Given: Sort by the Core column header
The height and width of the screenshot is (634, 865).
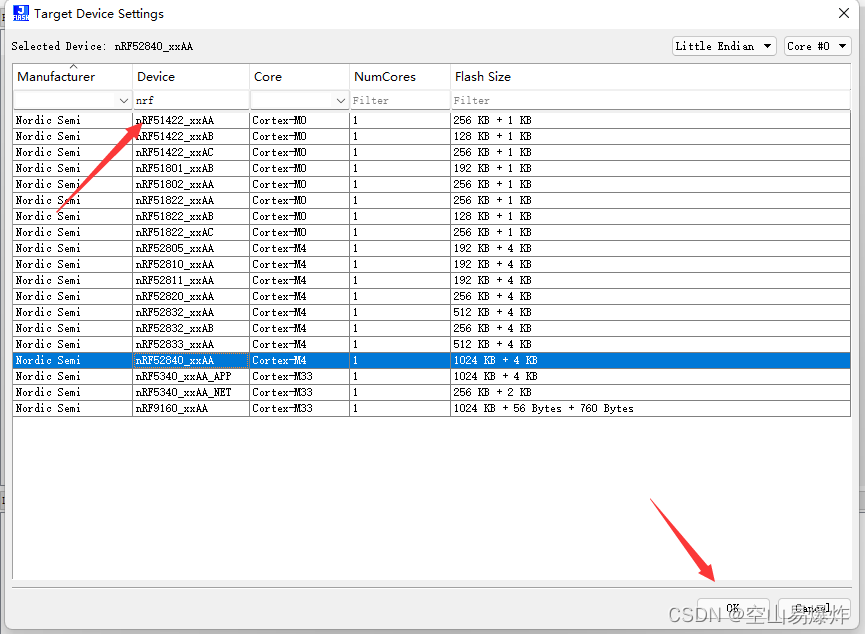Looking at the screenshot, I should (x=299, y=77).
